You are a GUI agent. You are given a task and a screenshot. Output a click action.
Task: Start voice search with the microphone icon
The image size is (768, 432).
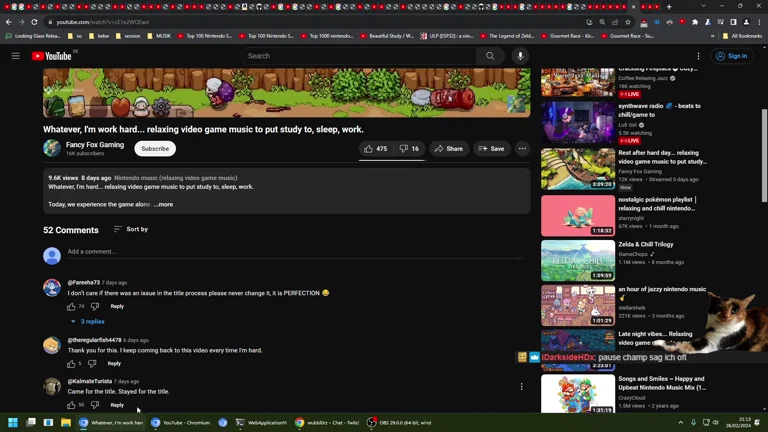coord(520,56)
